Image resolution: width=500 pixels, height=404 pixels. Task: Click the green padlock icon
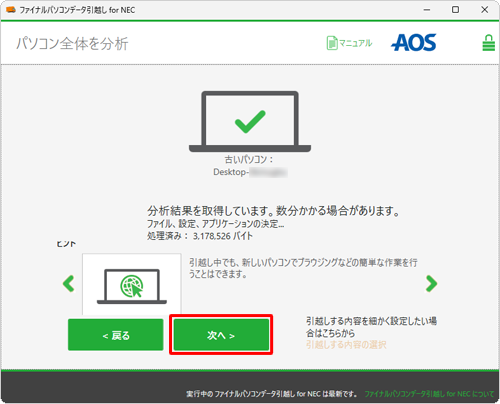click(488, 43)
